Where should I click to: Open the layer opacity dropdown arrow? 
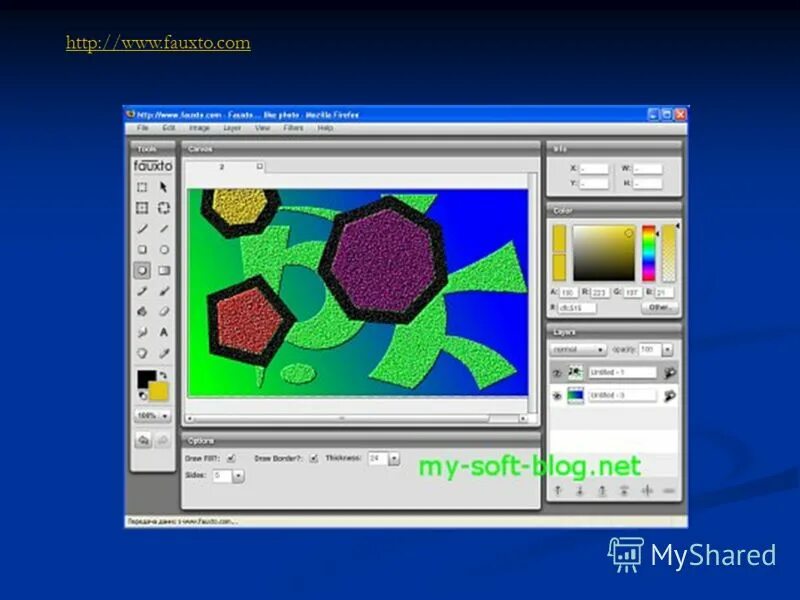pyautogui.click(x=667, y=350)
